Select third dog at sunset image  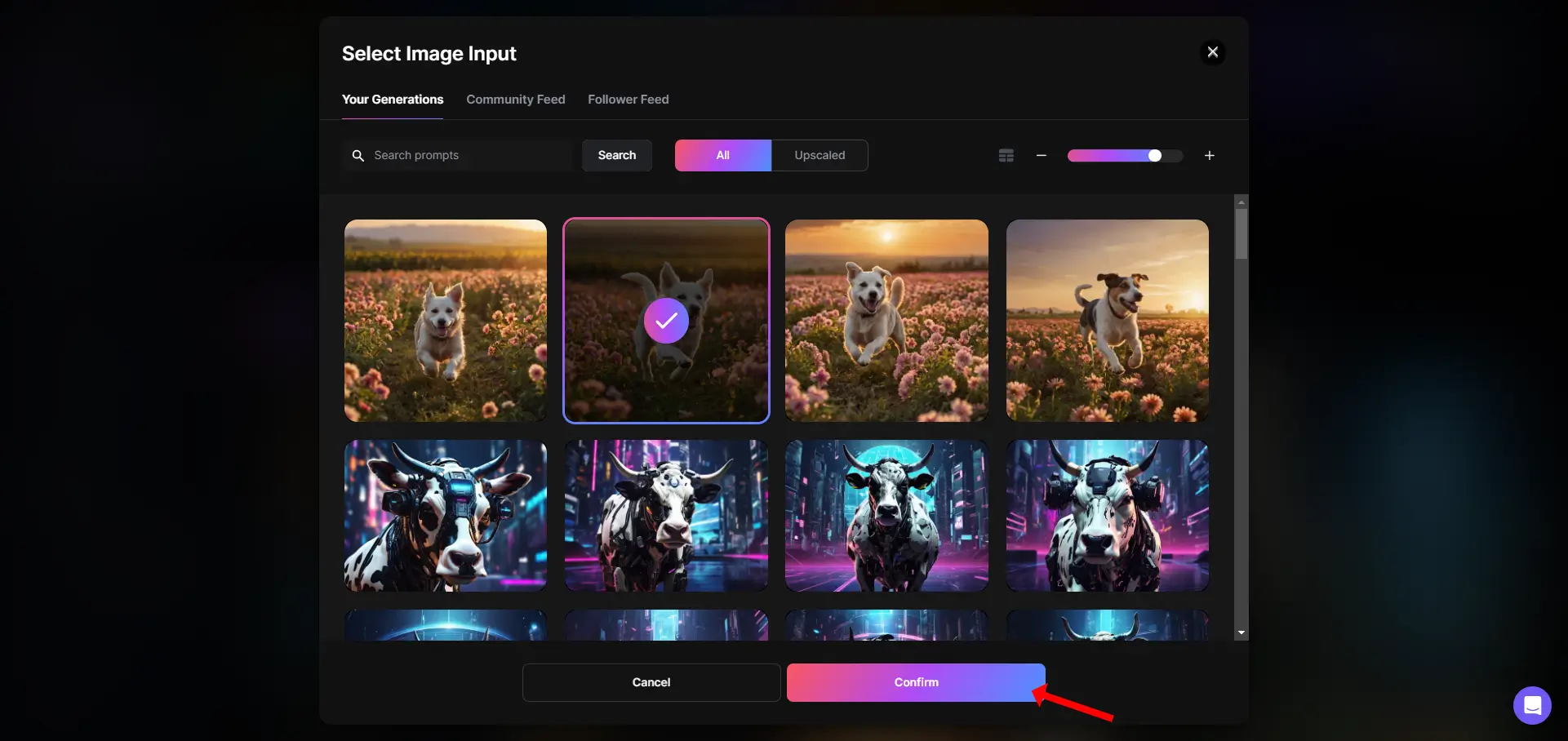tap(886, 321)
